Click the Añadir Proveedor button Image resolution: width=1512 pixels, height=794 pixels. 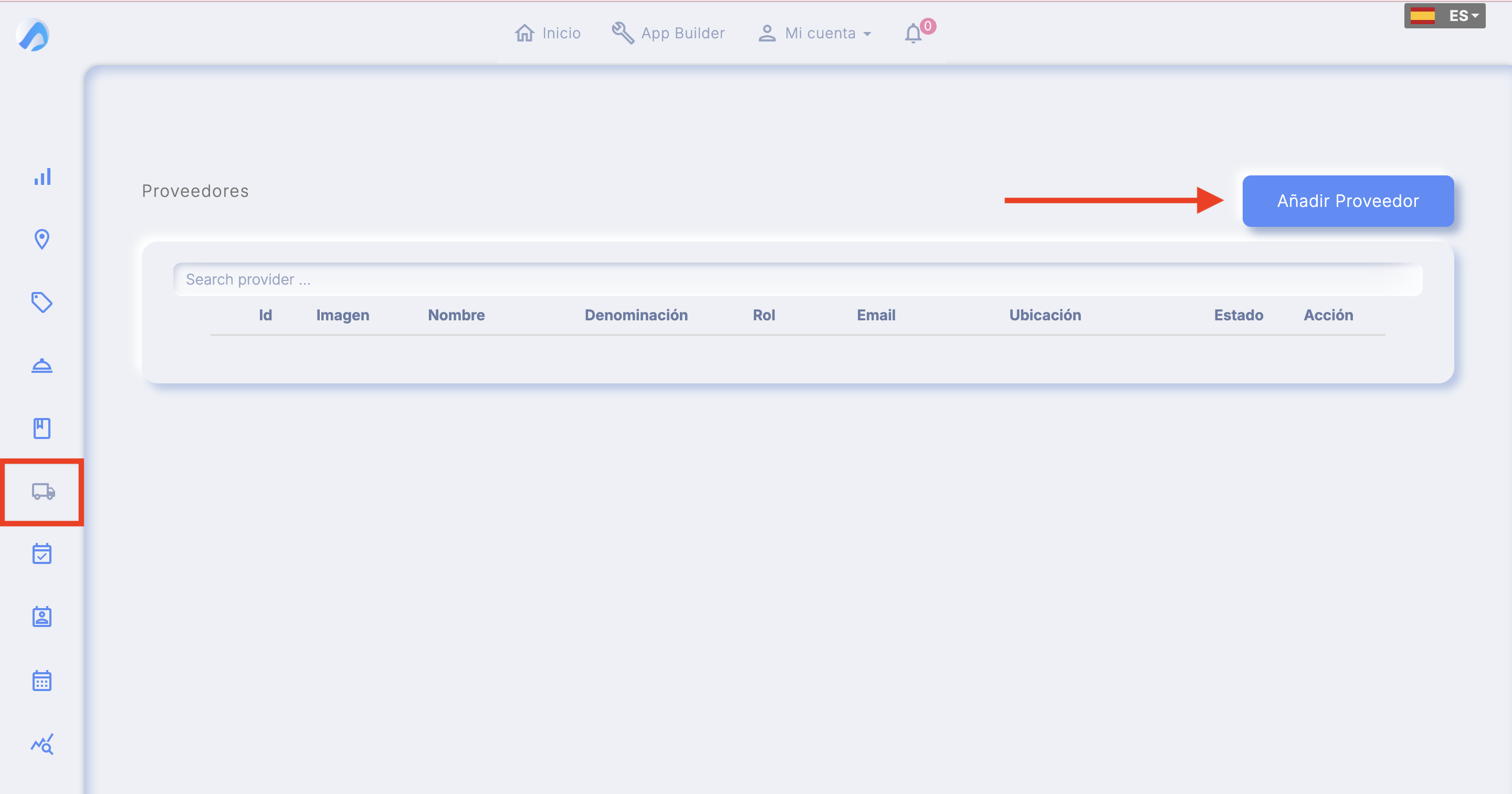(1348, 201)
